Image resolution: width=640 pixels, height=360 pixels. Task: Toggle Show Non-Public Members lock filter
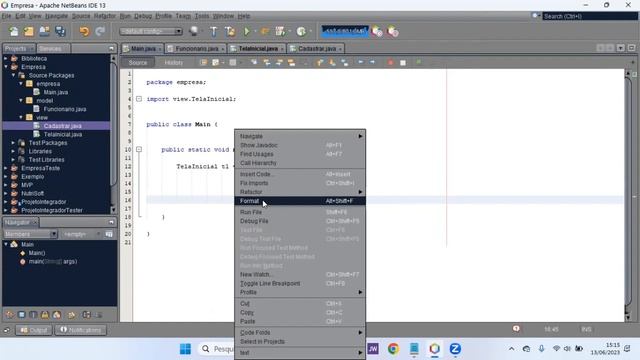click(45, 315)
